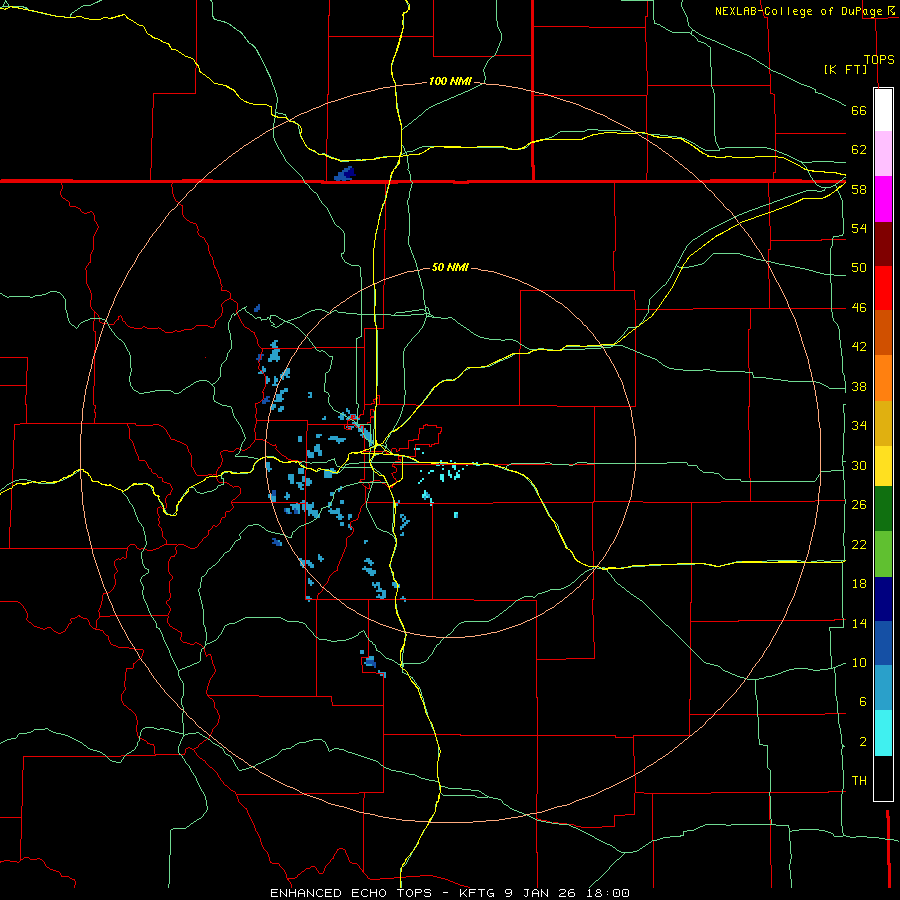The height and width of the screenshot is (900, 900).
Task: Click the dark blue echo on the state line
Action: point(344,174)
